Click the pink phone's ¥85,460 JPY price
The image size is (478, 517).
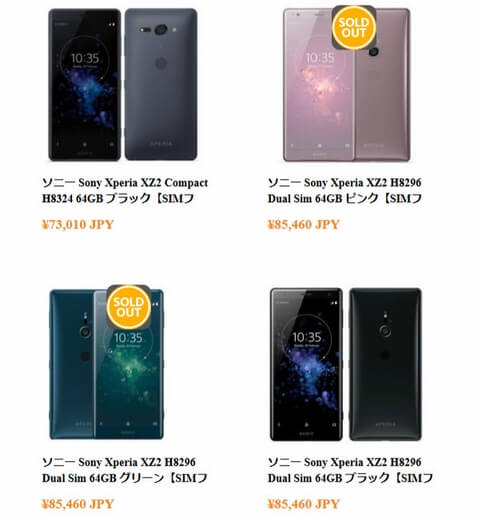(x=303, y=224)
